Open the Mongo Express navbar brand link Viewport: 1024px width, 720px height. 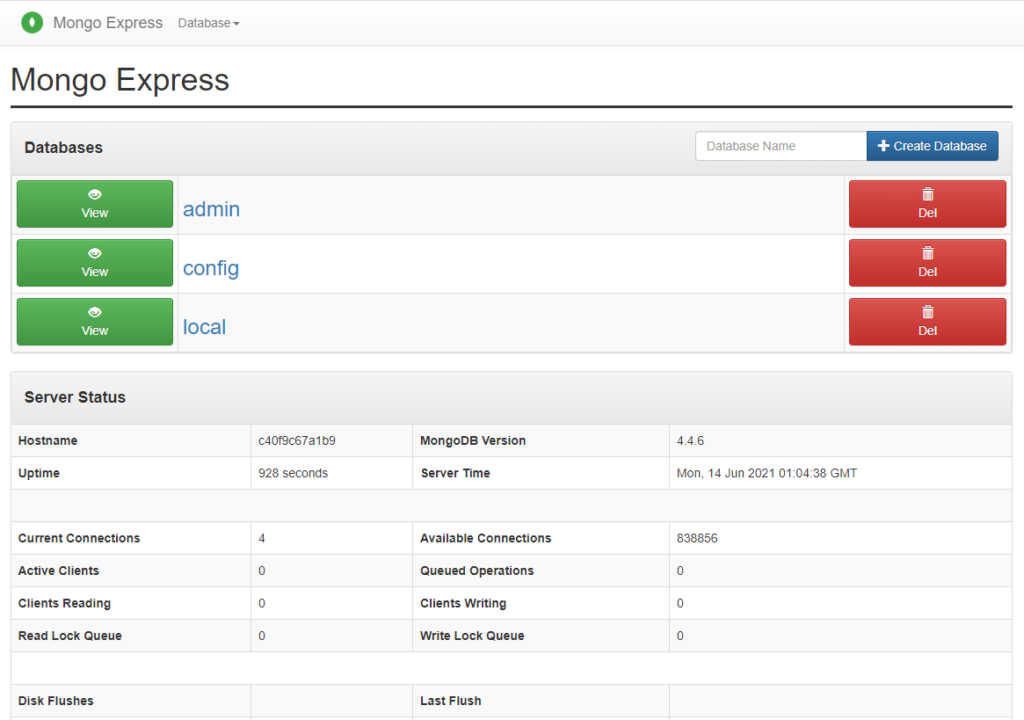108,23
